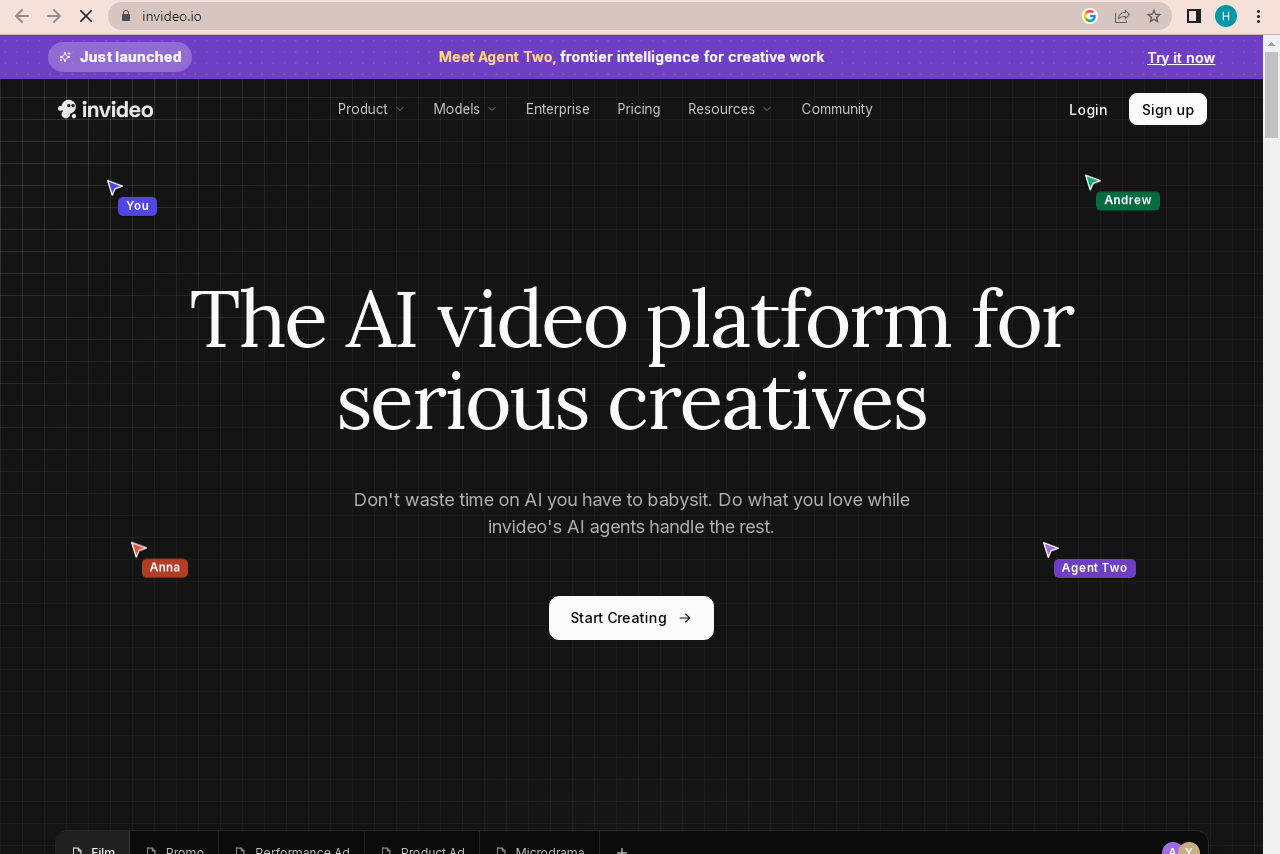The width and height of the screenshot is (1280, 854).
Task: Open the Microdrama tab
Action: pos(539,844)
